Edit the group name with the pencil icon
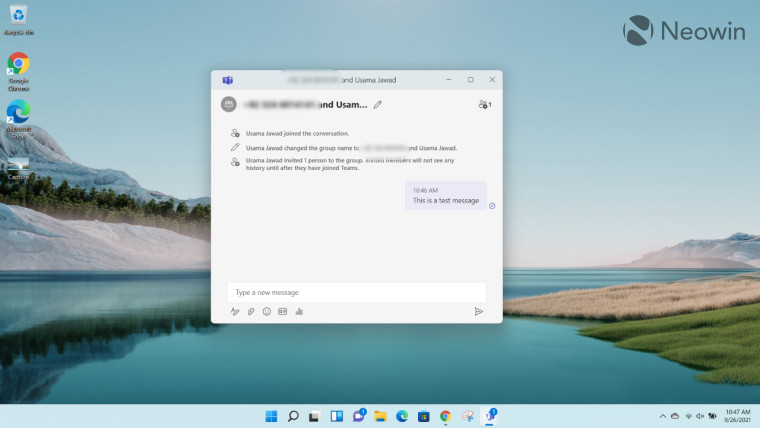 point(378,104)
